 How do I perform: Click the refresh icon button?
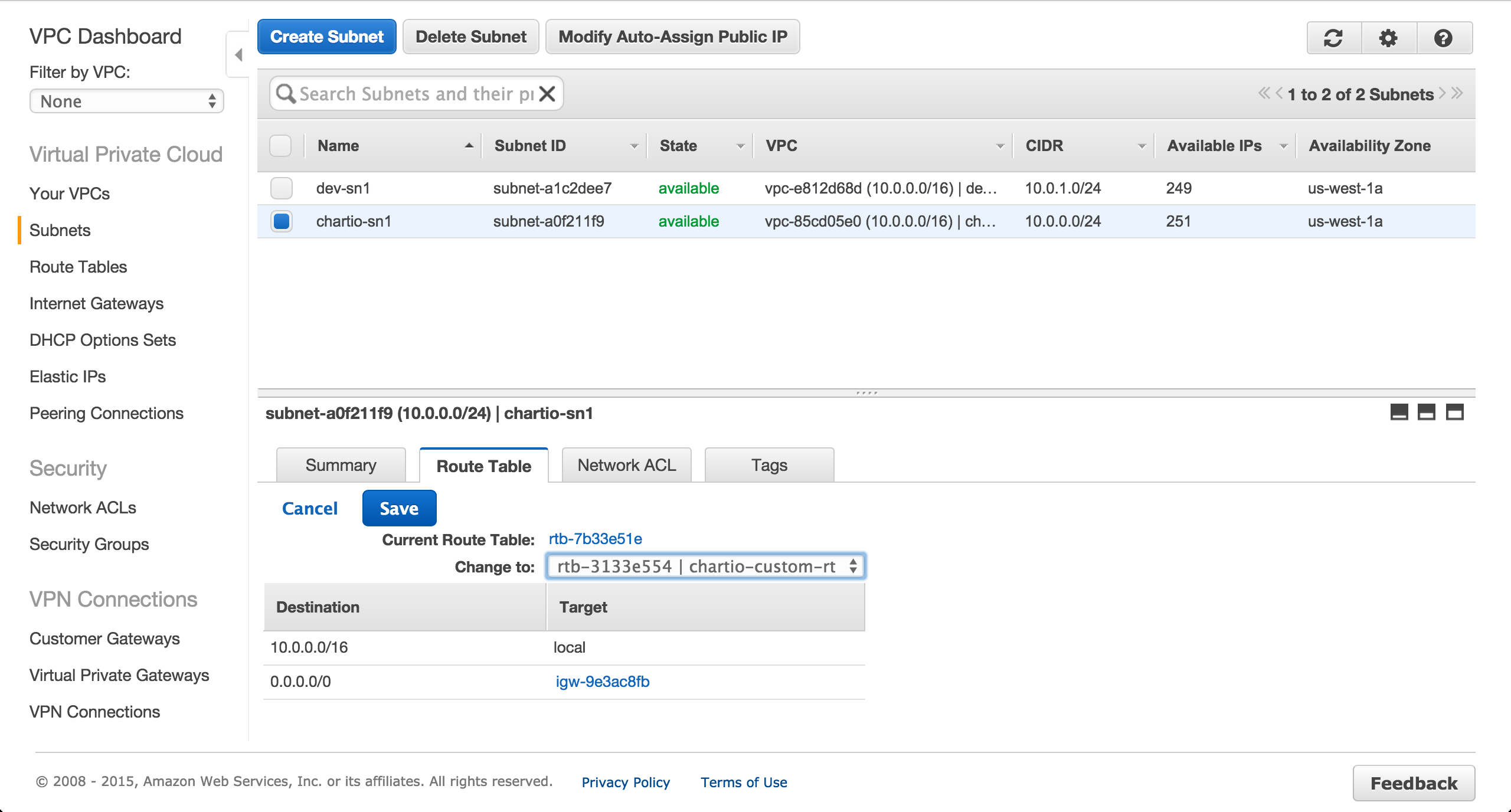coord(1333,38)
